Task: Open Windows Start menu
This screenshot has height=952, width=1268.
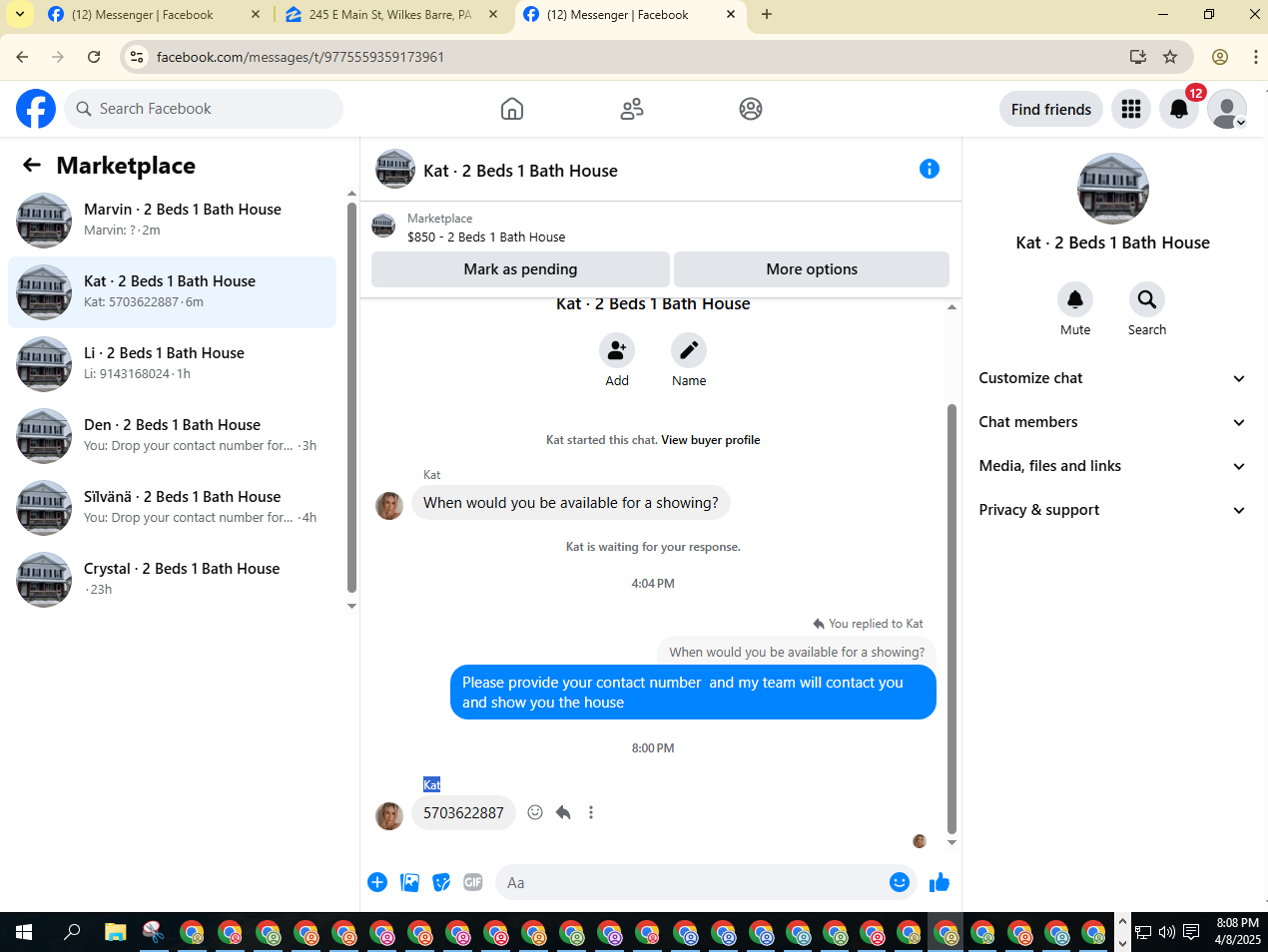Action: (x=24, y=932)
